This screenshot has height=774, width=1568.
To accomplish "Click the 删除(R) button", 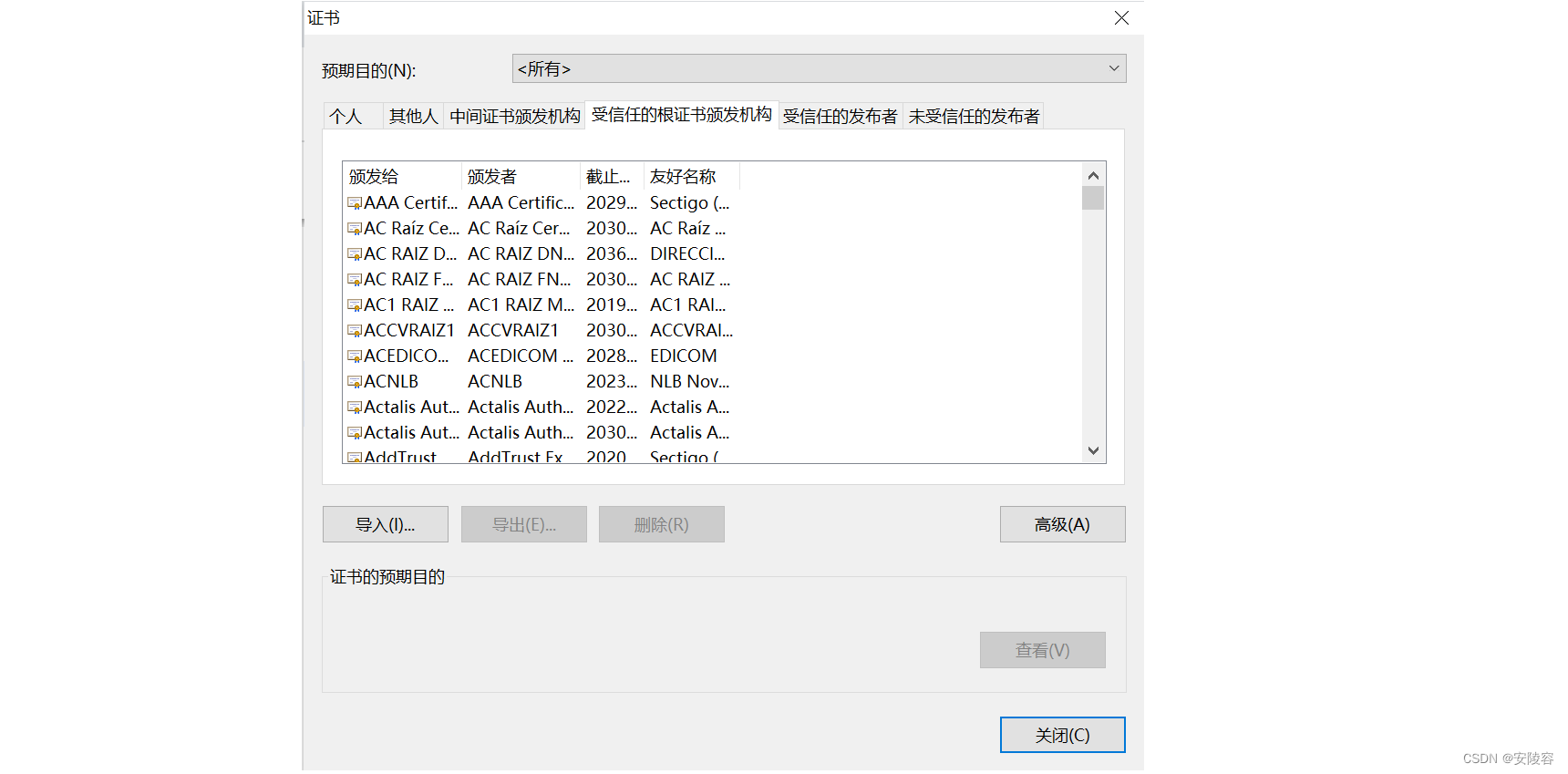I will (662, 524).
